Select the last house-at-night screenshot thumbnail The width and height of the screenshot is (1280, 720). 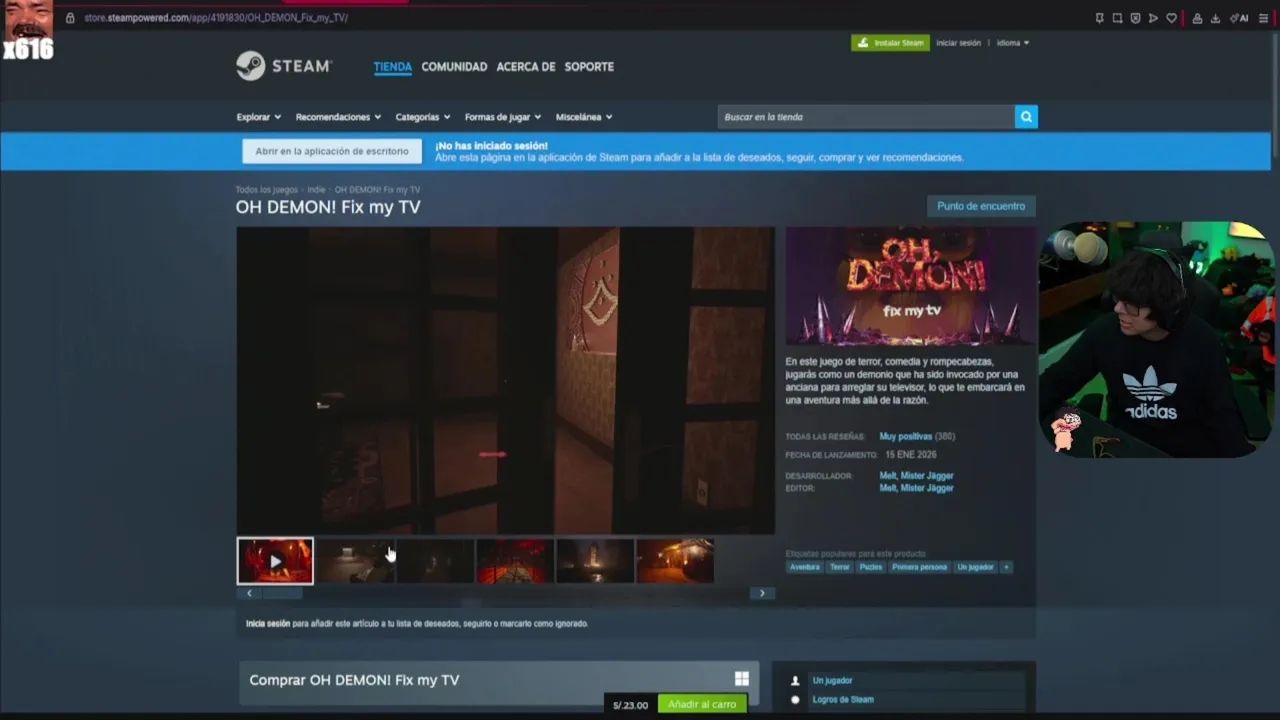(675, 561)
